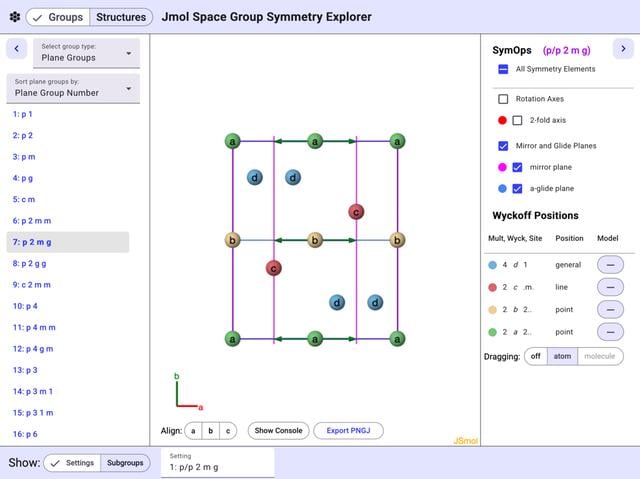640x479 pixels.
Task: Click Export PNGJ button
Action: tap(348, 431)
